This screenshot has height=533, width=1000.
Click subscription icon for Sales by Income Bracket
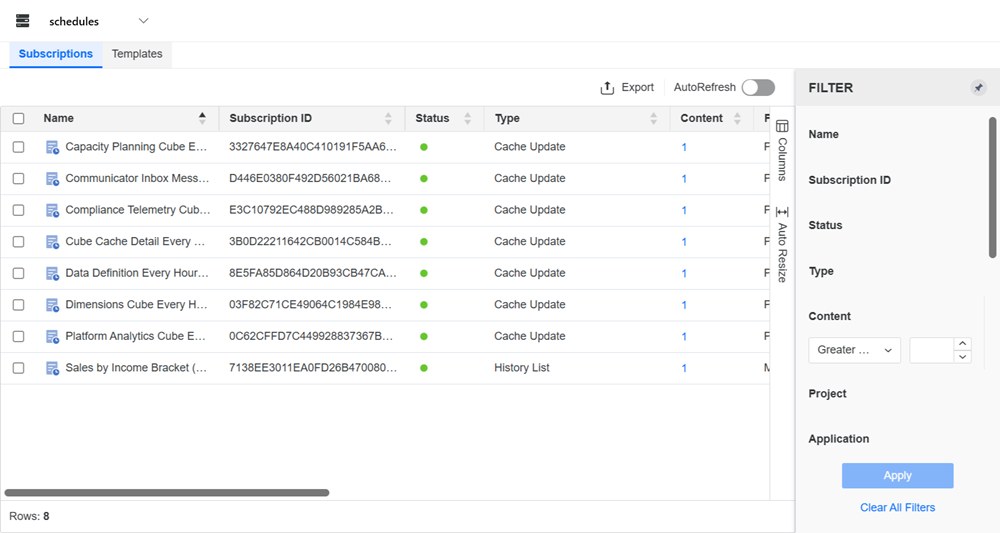(x=52, y=368)
